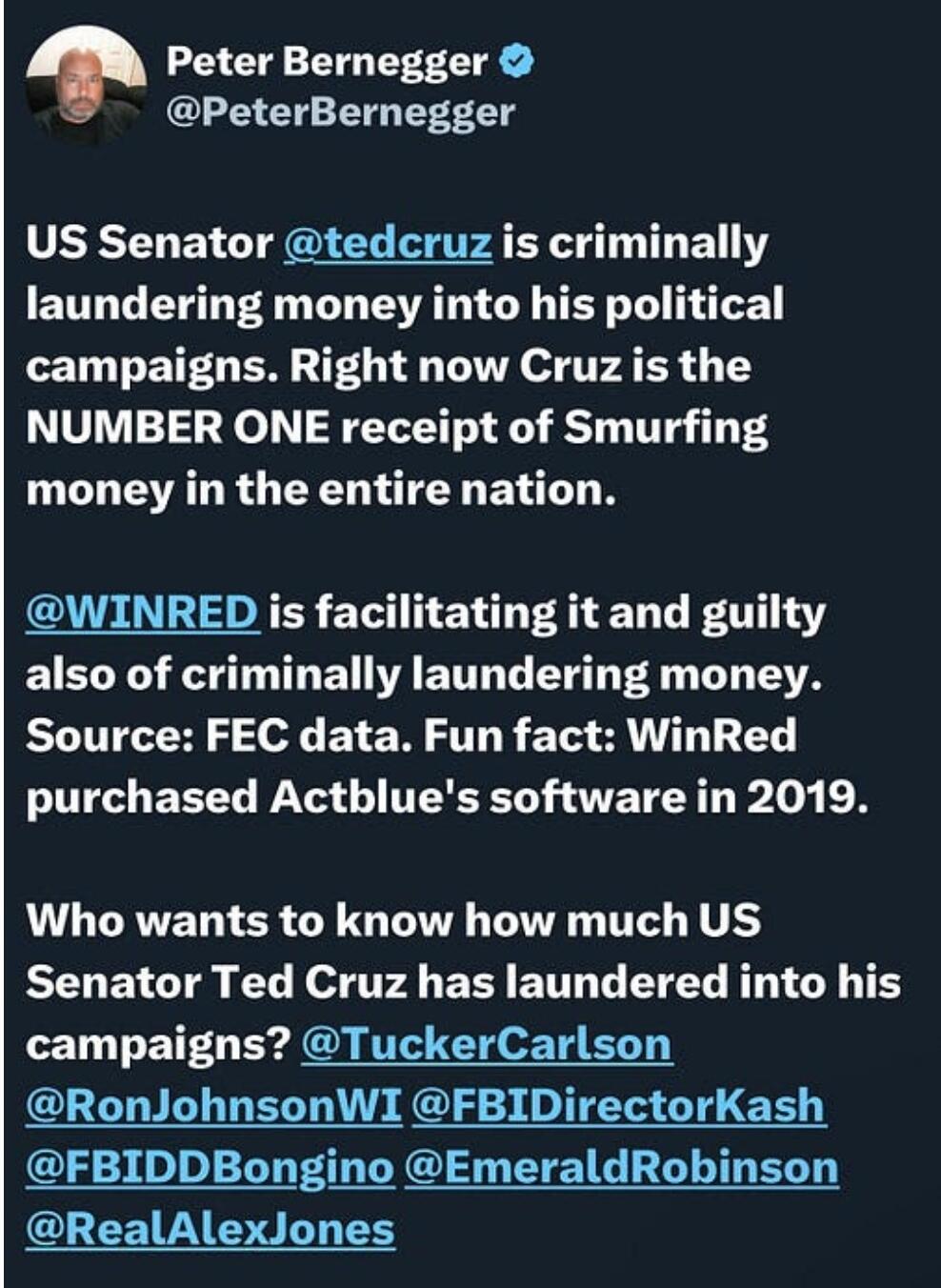Open the @WINRED mention link

click(x=142, y=613)
